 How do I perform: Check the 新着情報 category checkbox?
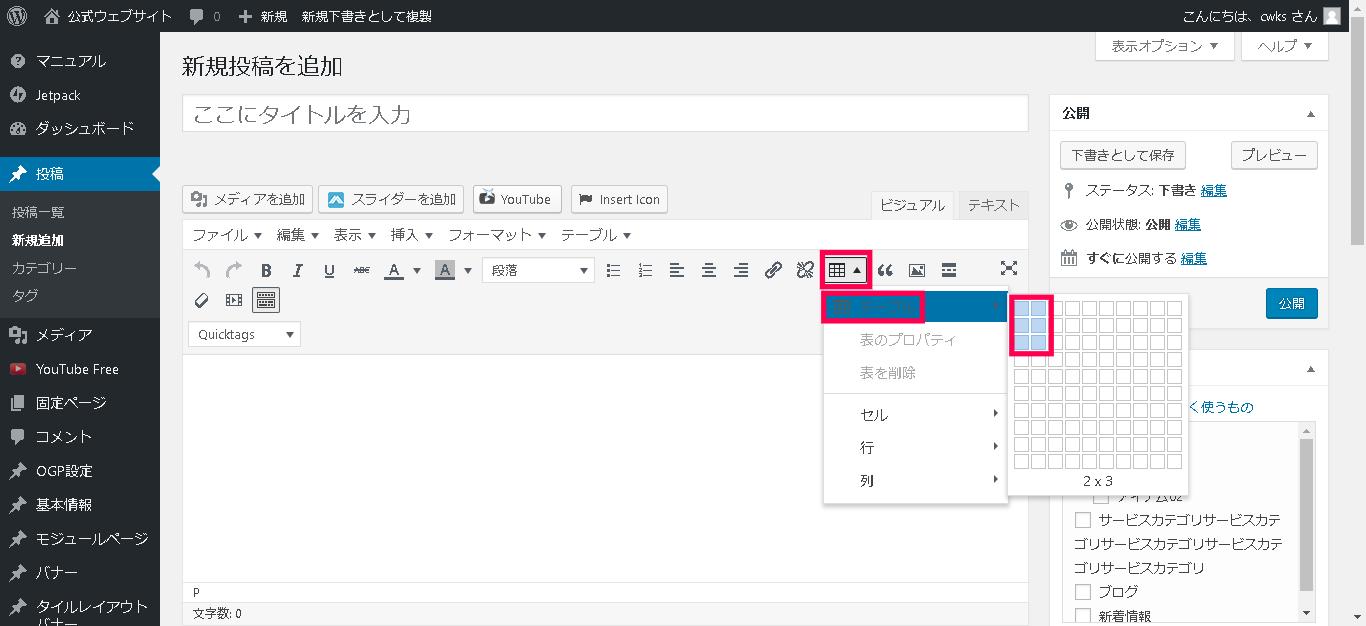[x=1083, y=616]
